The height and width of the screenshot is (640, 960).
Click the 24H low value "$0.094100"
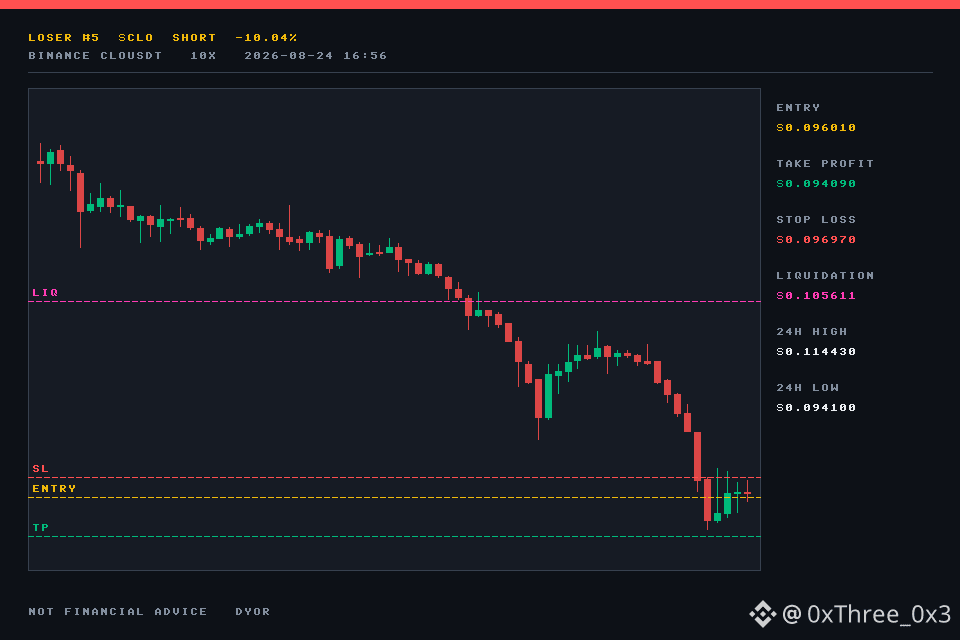coord(816,408)
